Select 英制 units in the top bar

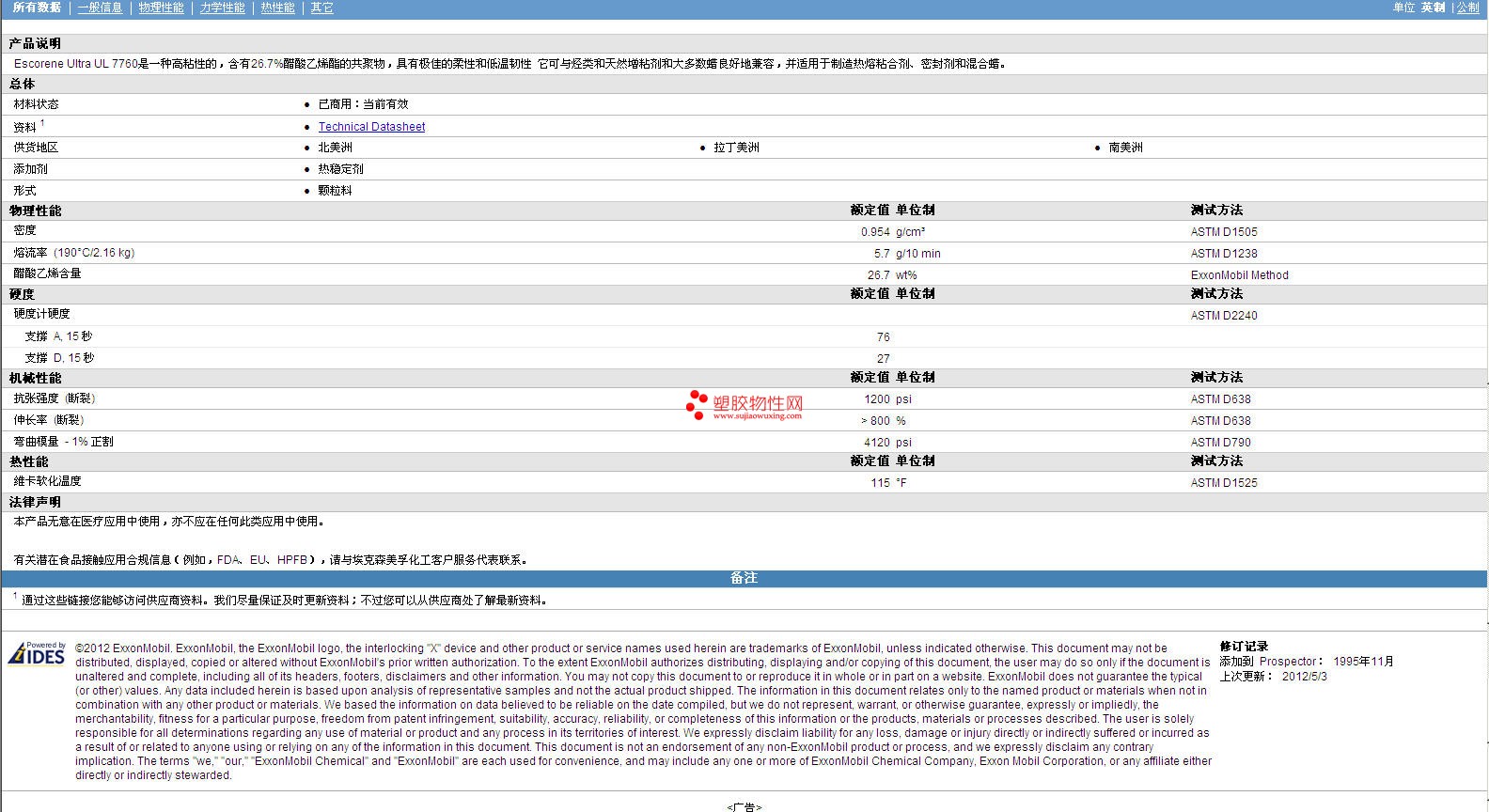(x=1433, y=8)
